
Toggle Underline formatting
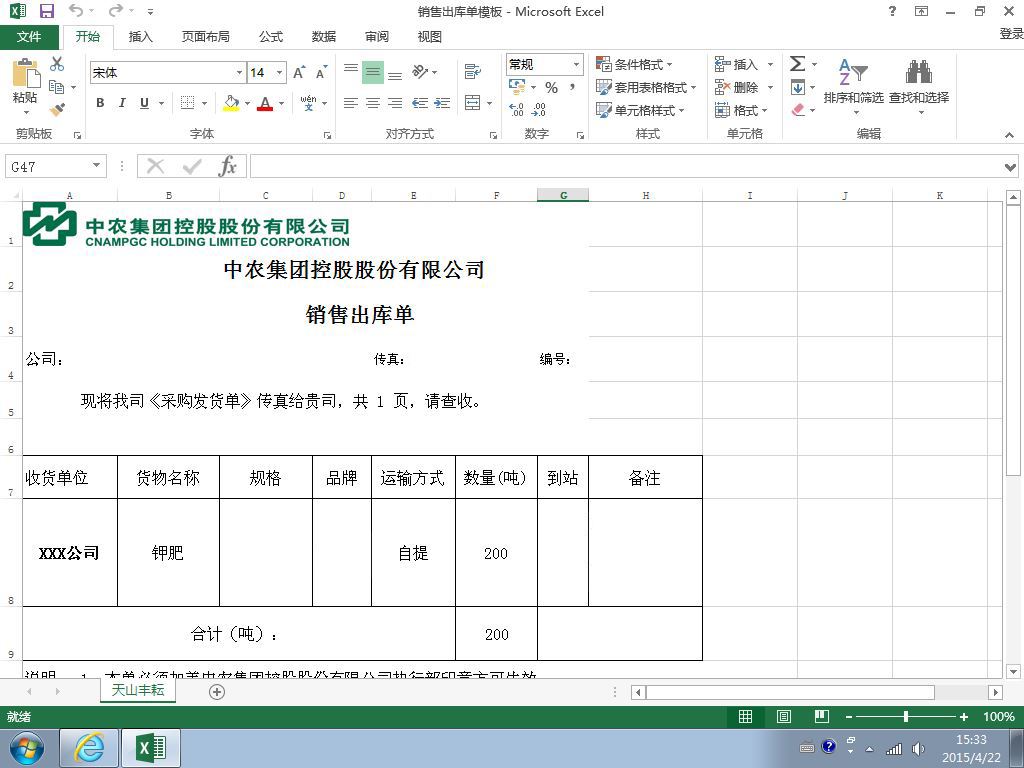[144, 103]
